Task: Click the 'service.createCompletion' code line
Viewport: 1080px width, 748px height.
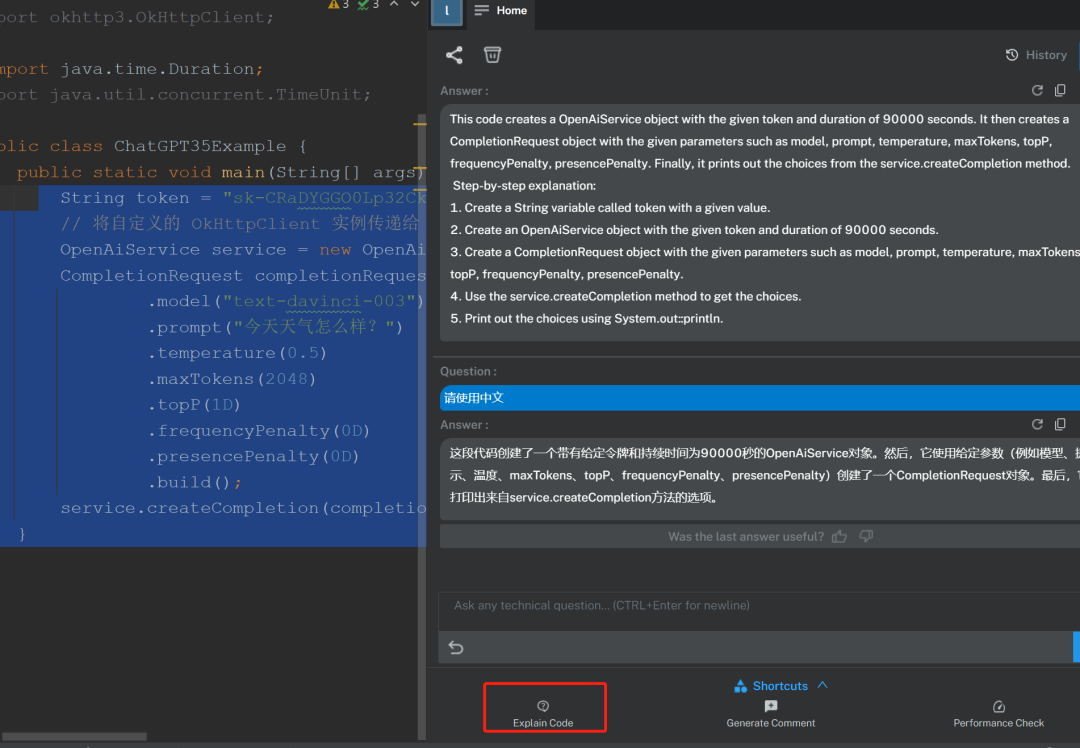Action: tap(243, 508)
